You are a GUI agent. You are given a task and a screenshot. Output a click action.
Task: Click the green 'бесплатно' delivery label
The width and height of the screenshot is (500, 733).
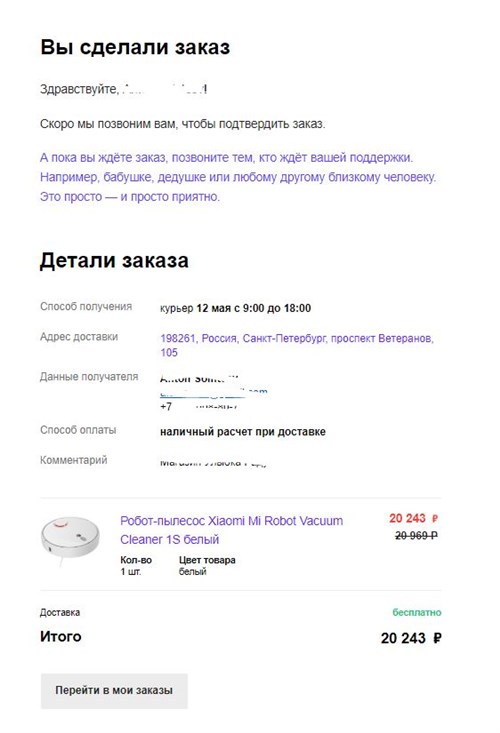416,612
